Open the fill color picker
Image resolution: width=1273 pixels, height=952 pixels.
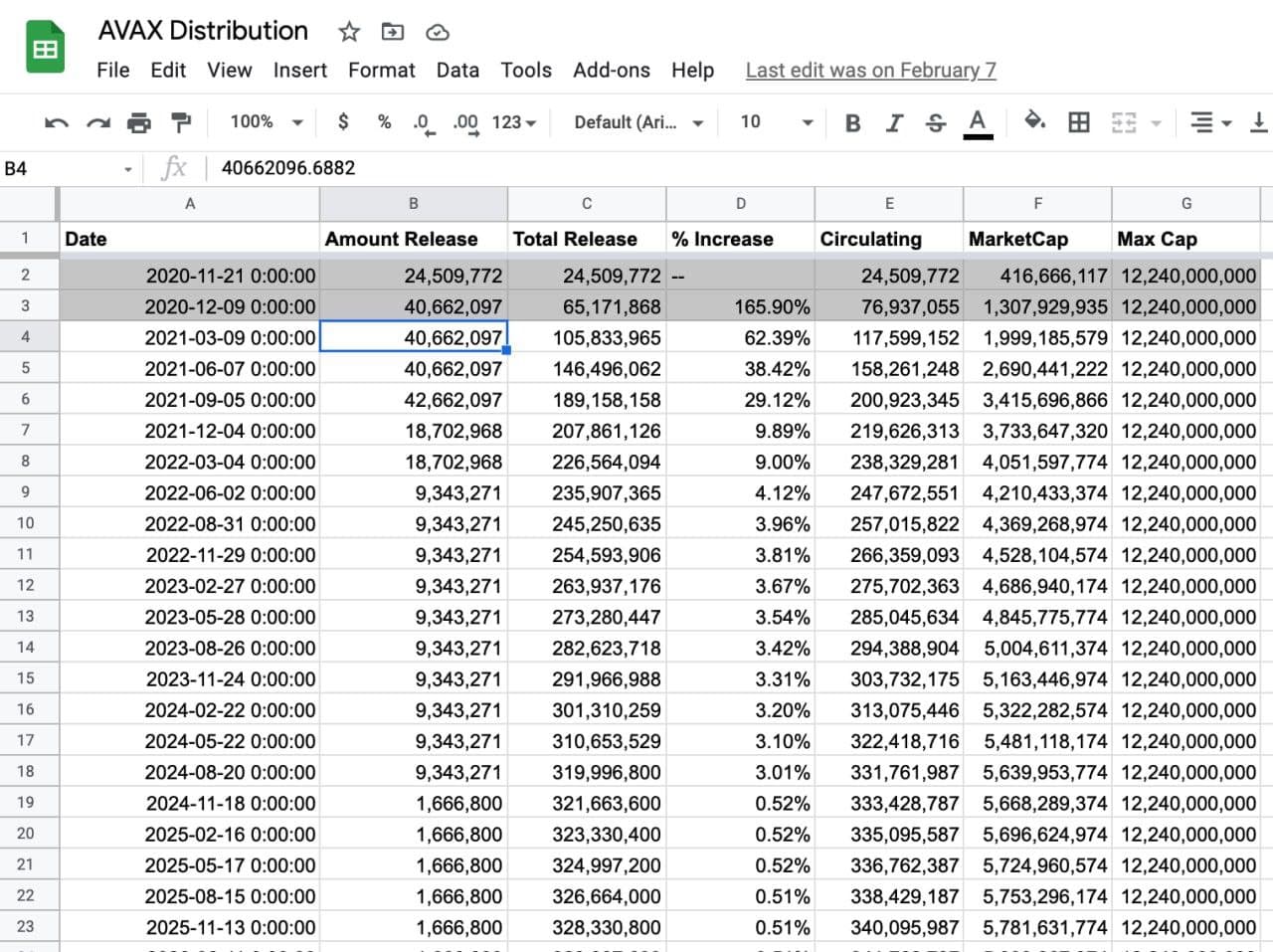click(x=1034, y=121)
